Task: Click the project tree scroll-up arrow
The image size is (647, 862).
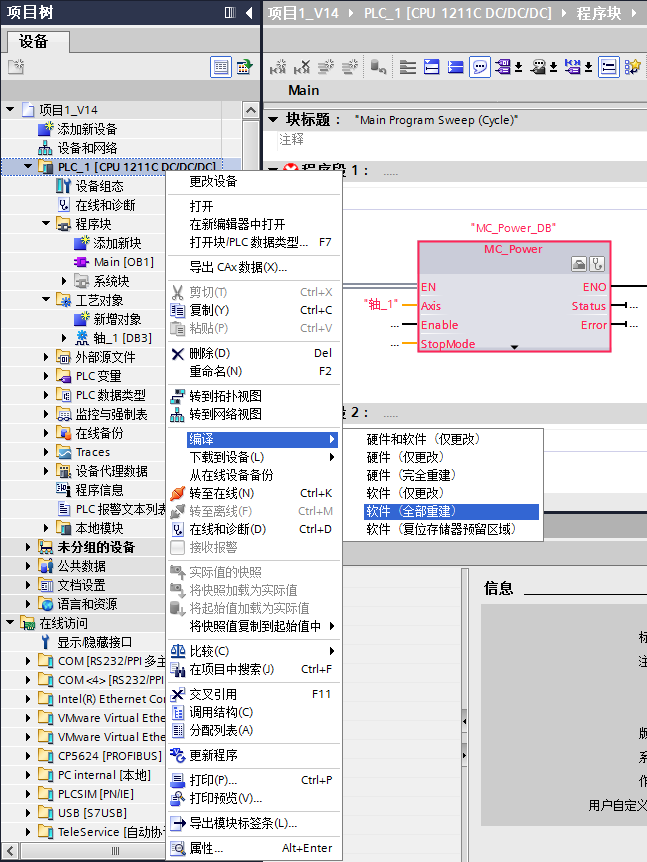Action: click(x=251, y=110)
